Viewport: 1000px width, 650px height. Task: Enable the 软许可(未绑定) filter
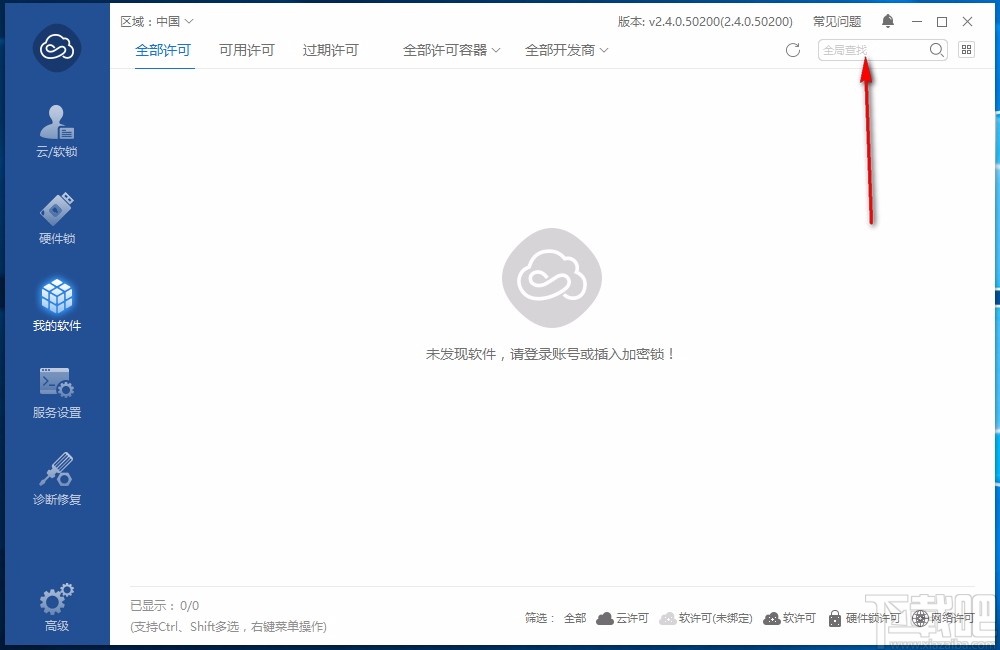point(706,618)
